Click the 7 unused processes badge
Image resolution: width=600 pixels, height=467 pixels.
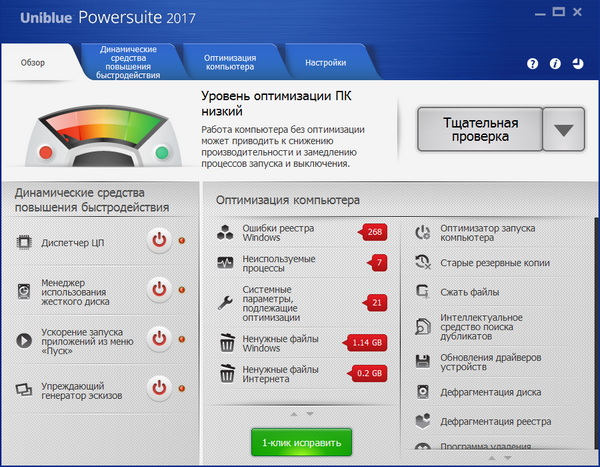[x=377, y=263]
